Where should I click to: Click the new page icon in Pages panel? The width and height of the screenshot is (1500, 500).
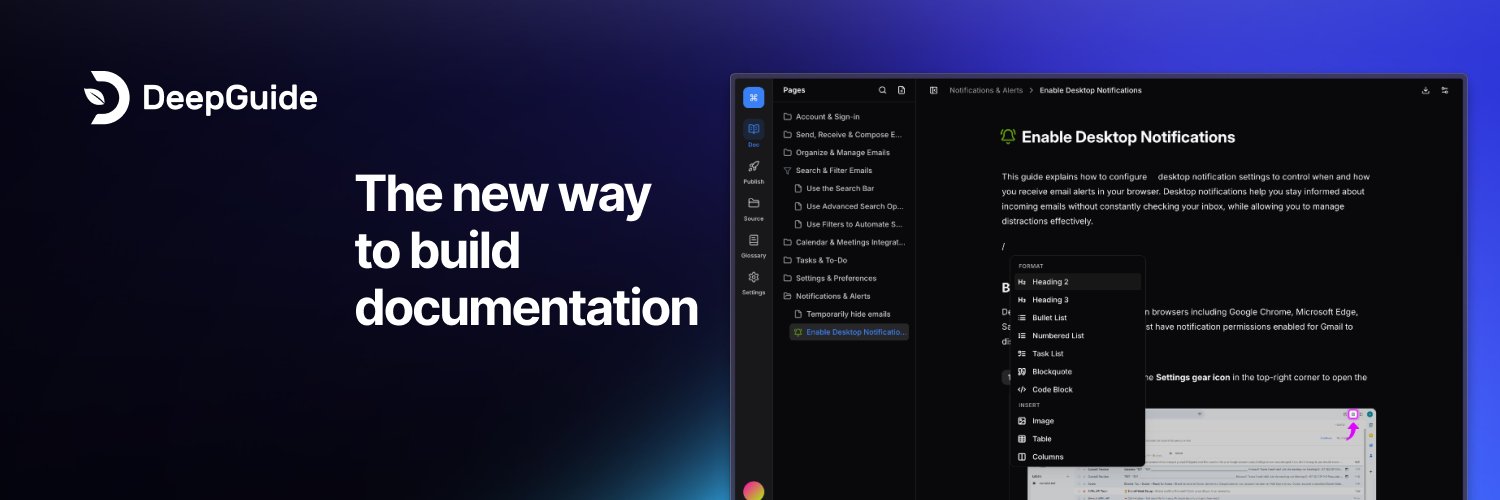[x=901, y=90]
